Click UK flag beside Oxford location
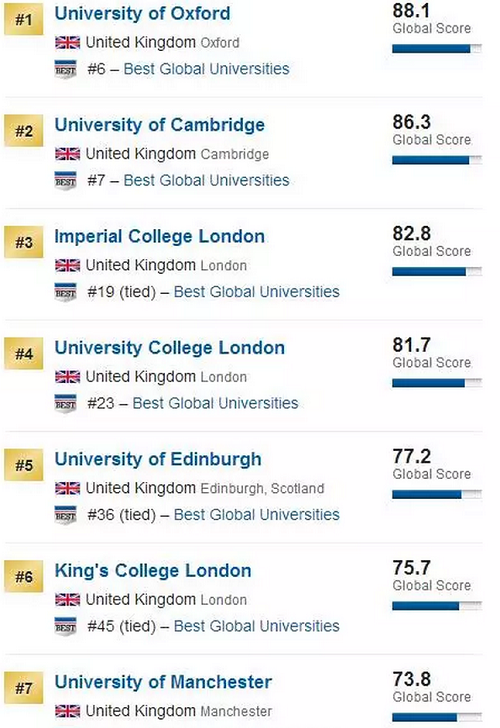The height and width of the screenshot is (728, 500). coord(67,43)
